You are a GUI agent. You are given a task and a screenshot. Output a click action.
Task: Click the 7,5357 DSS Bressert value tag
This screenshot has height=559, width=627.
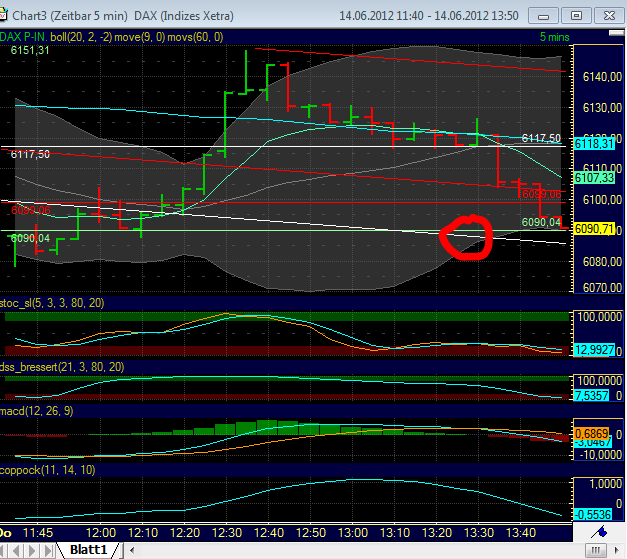pos(591,396)
